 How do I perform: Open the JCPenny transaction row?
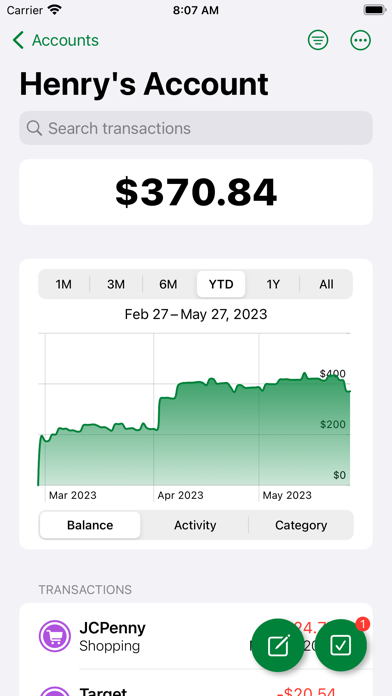pos(196,636)
